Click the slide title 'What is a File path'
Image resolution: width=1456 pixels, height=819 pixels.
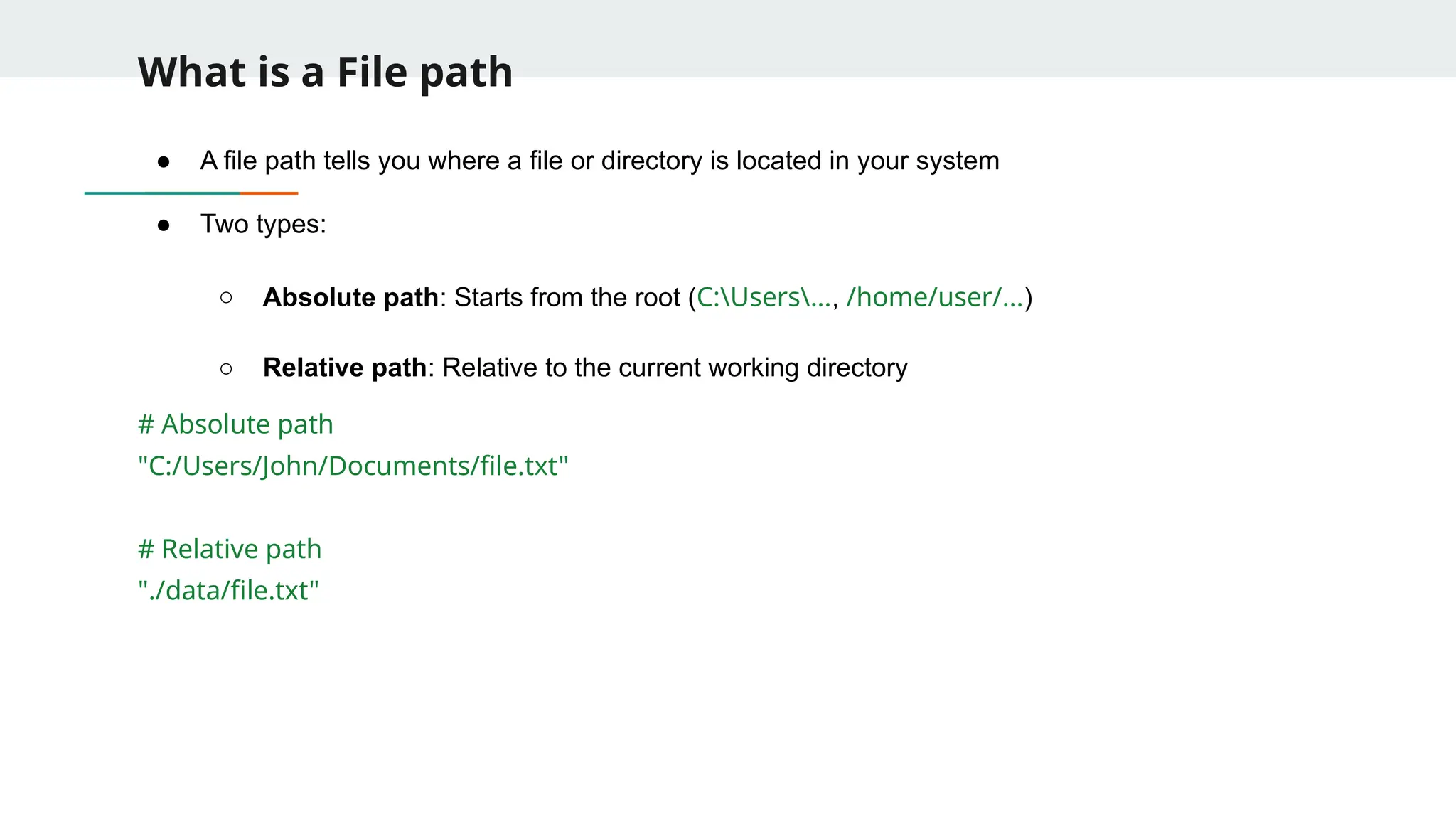[x=325, y=72]
